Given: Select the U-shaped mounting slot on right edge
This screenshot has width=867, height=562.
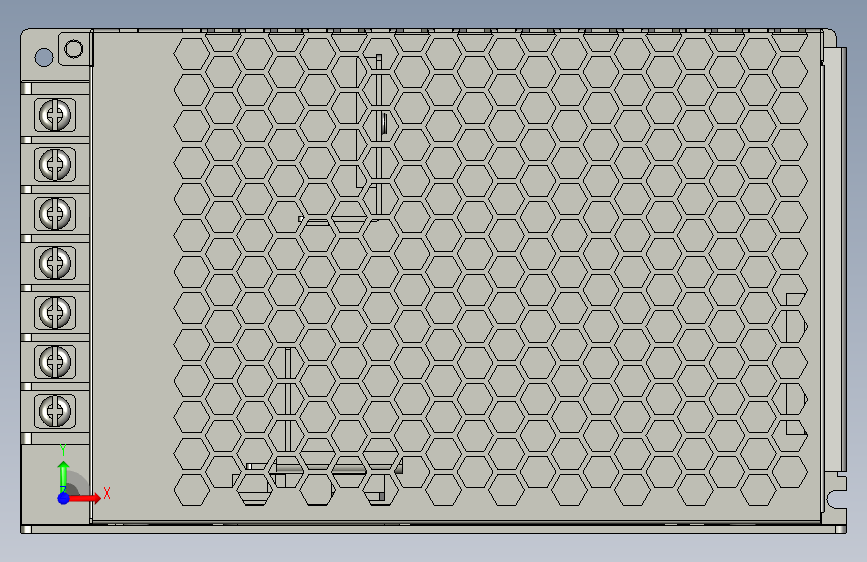Looking at the screenshot, I should [837, 499].
